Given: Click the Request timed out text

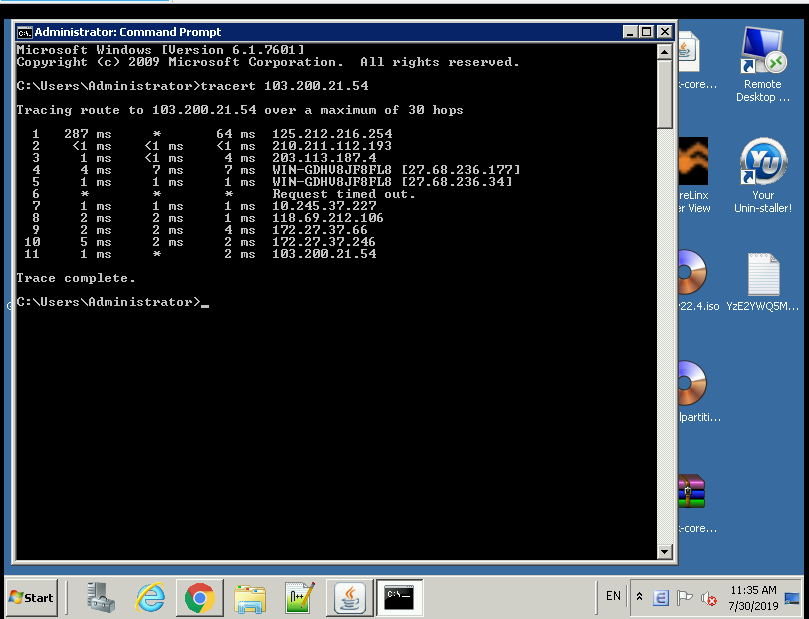Looking at the screenshot, I should click(x=344, y=194).
